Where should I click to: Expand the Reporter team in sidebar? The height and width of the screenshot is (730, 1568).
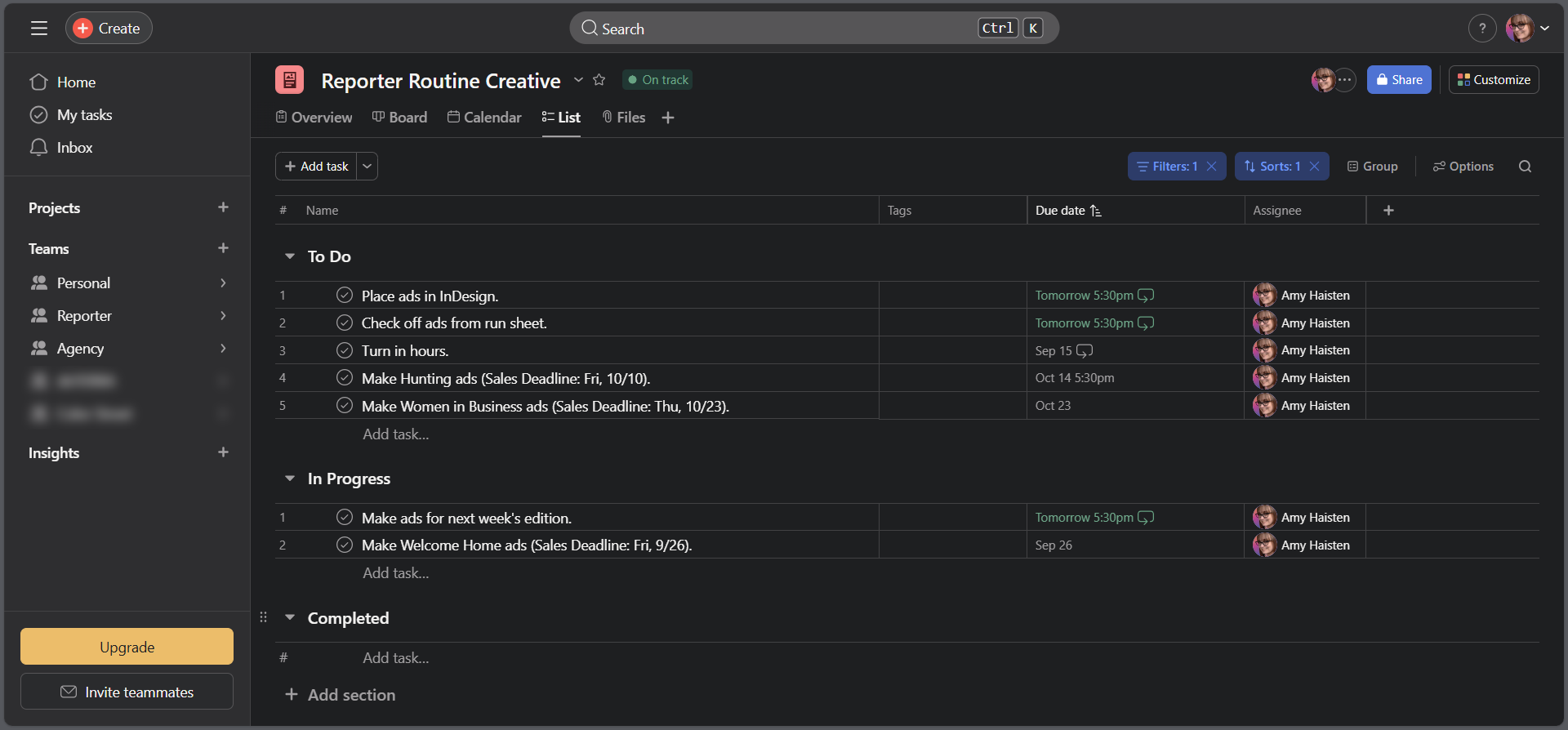click(x=223, y=316)
